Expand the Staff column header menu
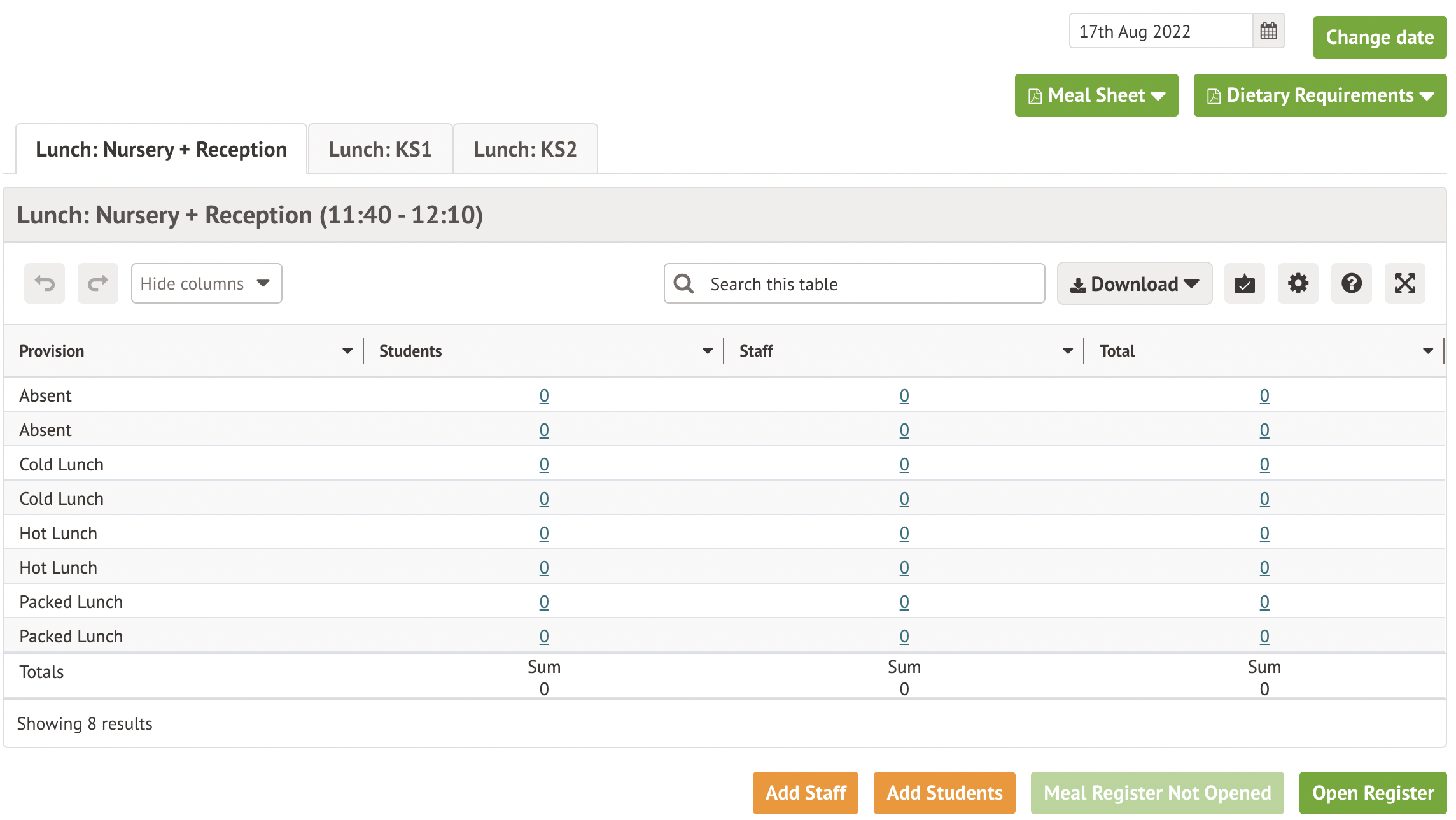 pos(1067,351)
